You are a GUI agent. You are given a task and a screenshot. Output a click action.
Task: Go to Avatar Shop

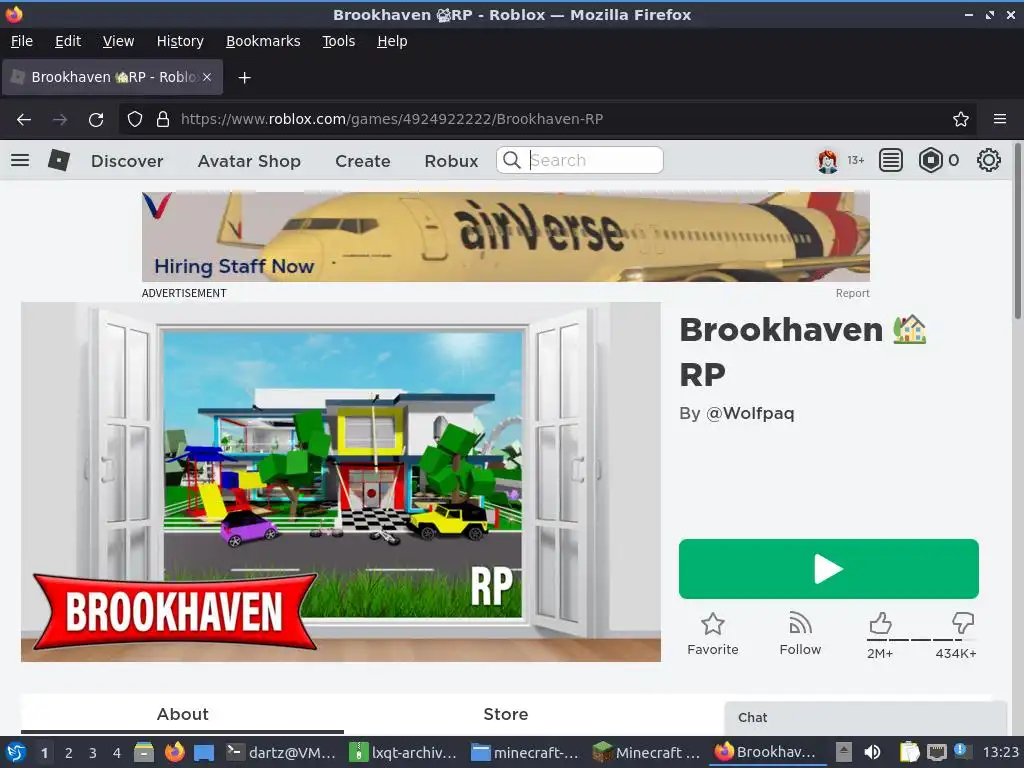click(249, 161)
